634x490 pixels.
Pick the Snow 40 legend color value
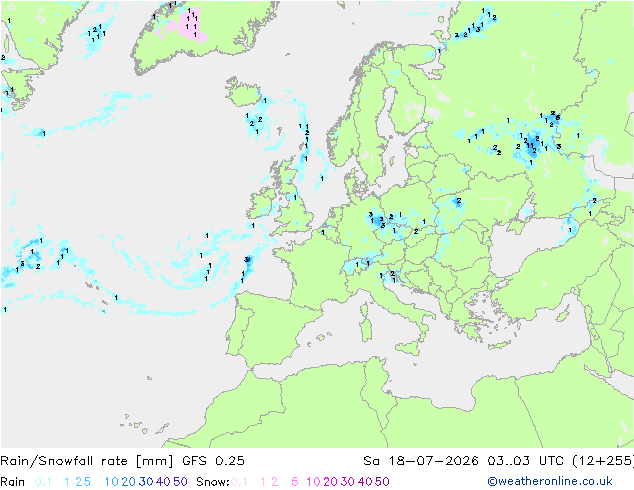coord(365,482)
